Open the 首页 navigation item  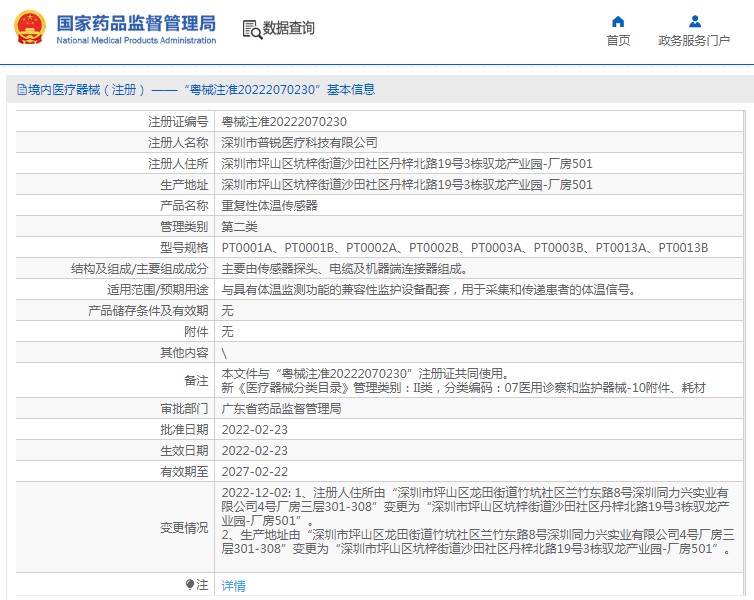pos(618,41)
